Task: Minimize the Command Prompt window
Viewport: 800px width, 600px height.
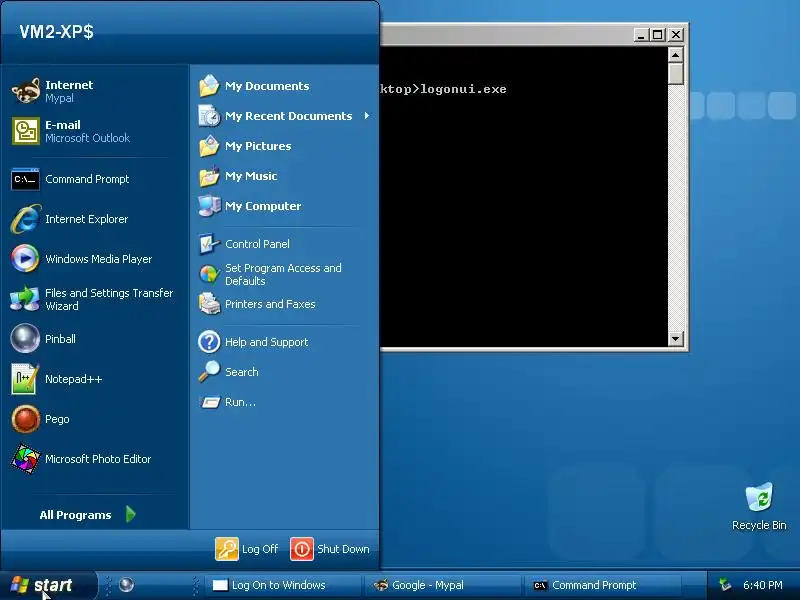Action: click(641, 35)
